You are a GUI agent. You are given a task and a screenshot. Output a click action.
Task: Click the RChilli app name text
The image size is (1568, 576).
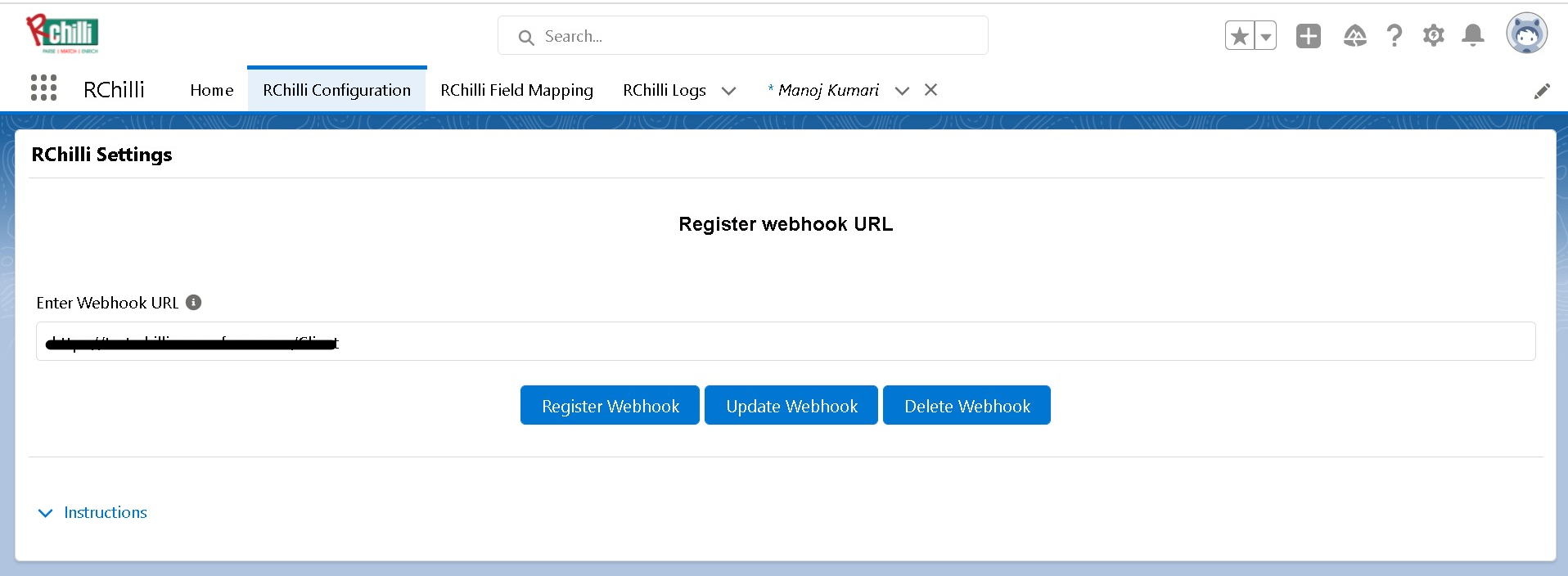[x=114, y=90]
